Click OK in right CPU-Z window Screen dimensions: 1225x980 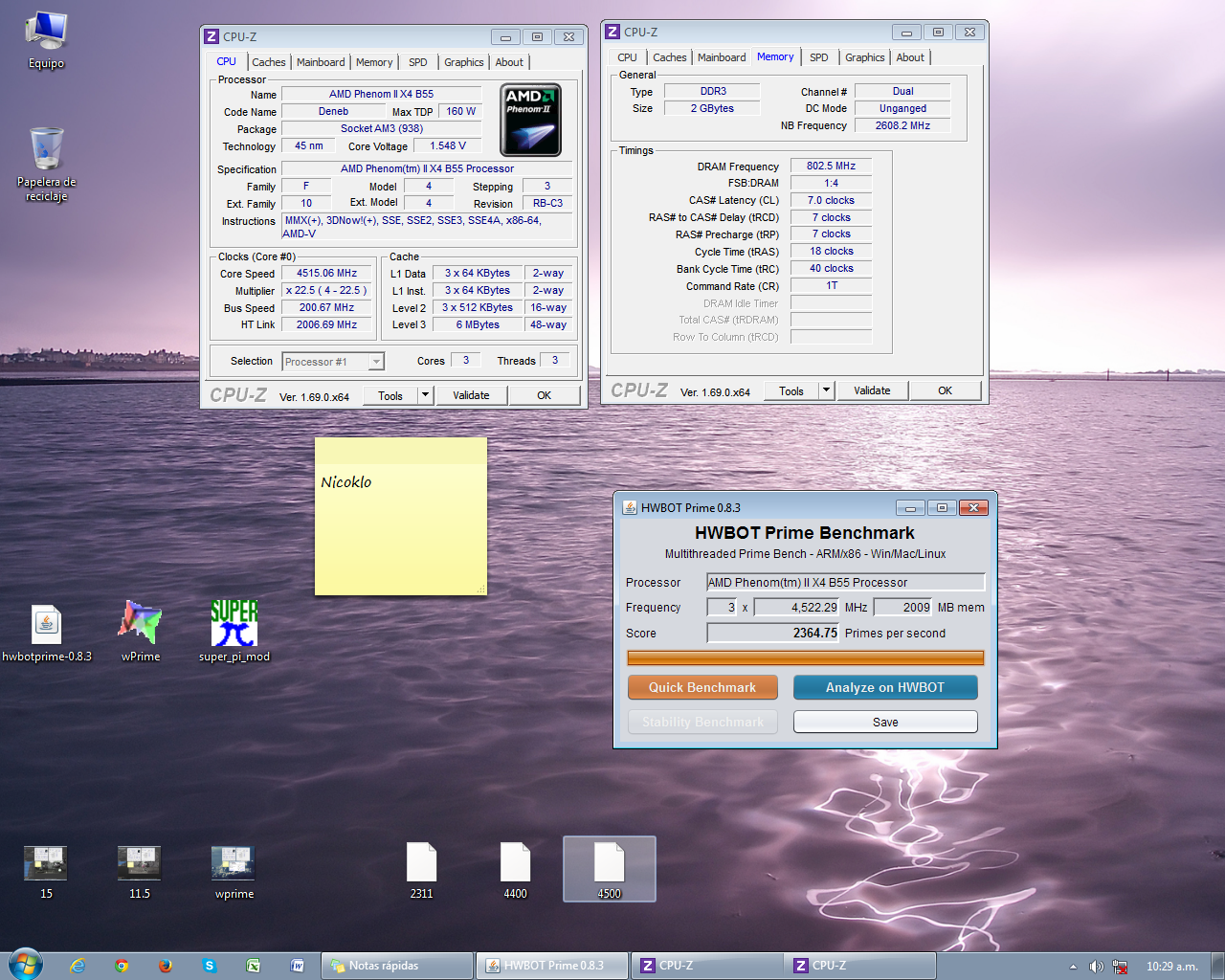[946, 390]
